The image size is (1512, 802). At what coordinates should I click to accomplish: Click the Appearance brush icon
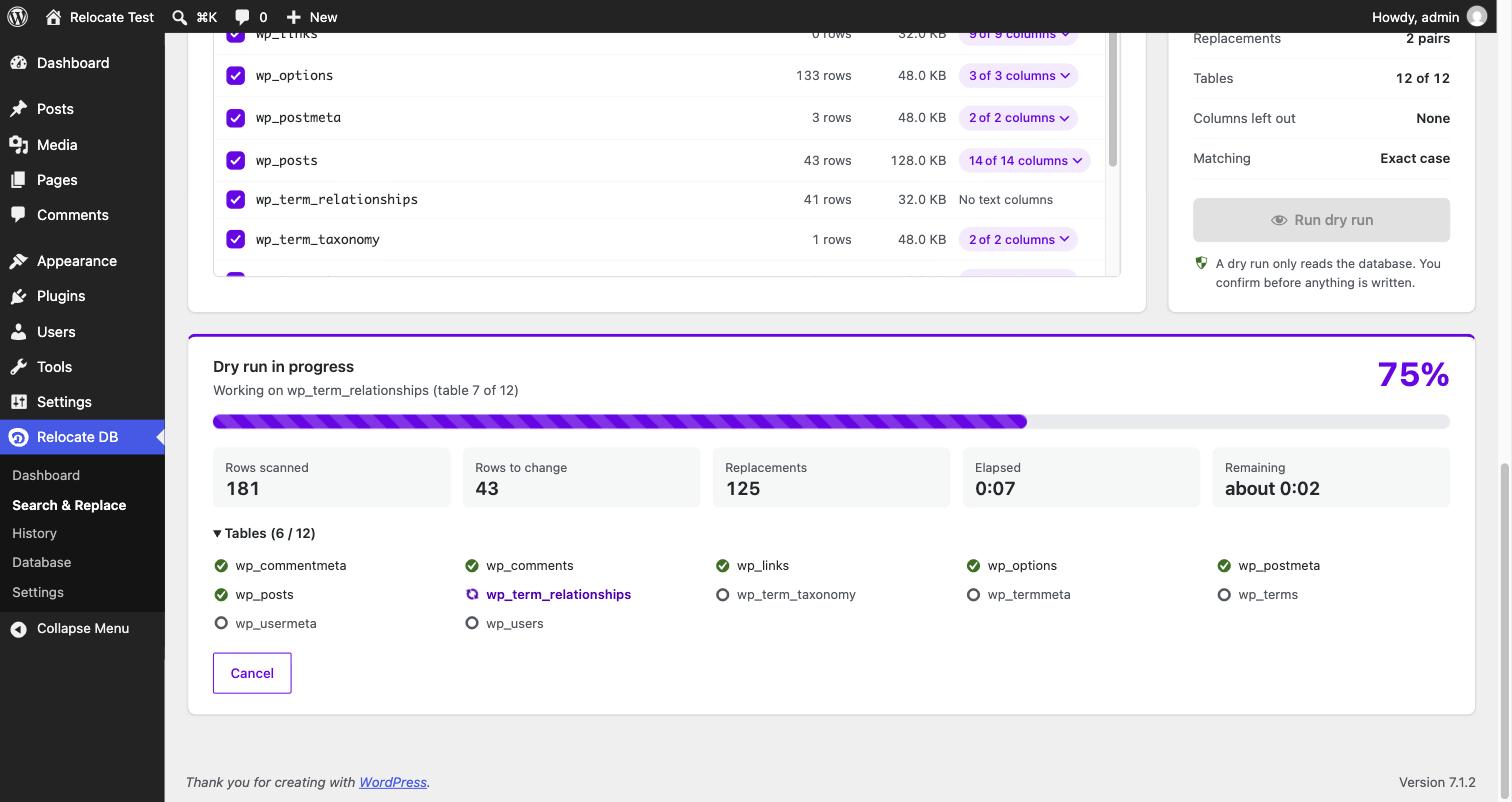click(19, 261)
